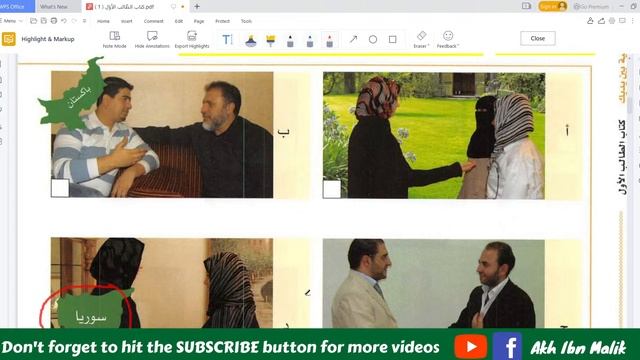Image resolution: width=640 pixels, height=360 pixels.
Task: Select the yellow highlighter brush tool
Action: (270, 40)
